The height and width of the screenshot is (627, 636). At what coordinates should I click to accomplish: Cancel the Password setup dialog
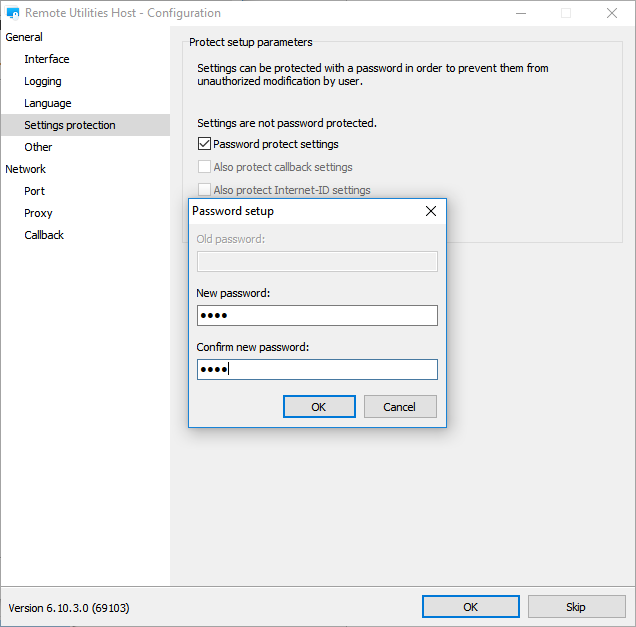pos(400,406)
